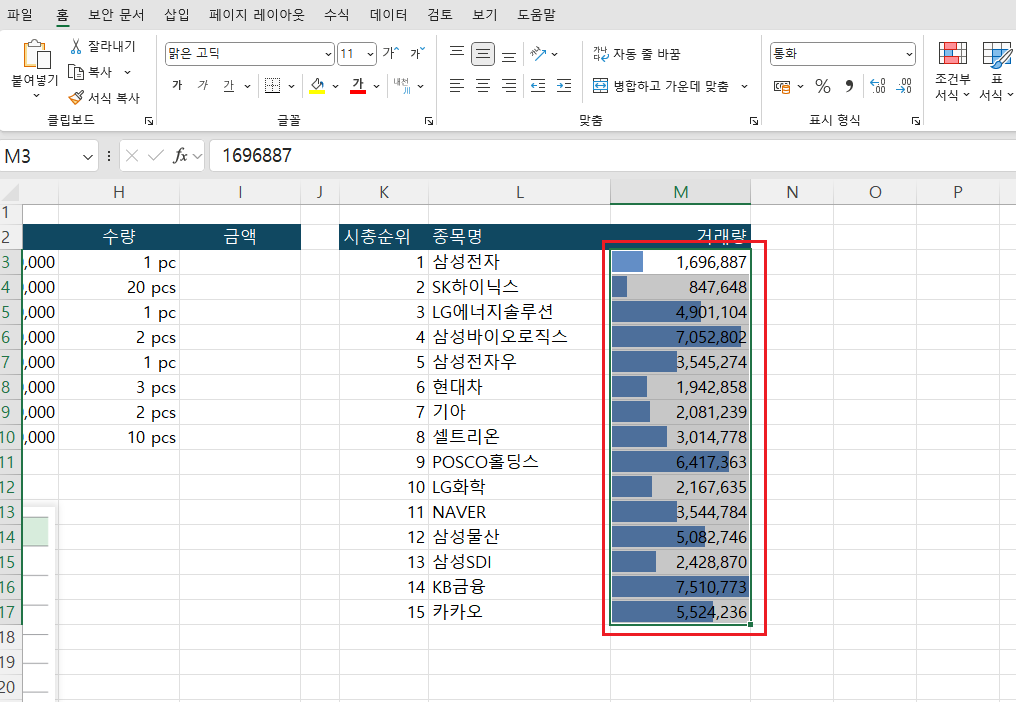Click the 거래량 header cell
This screenshot has width=1016, height=702.
click(680, 237)
